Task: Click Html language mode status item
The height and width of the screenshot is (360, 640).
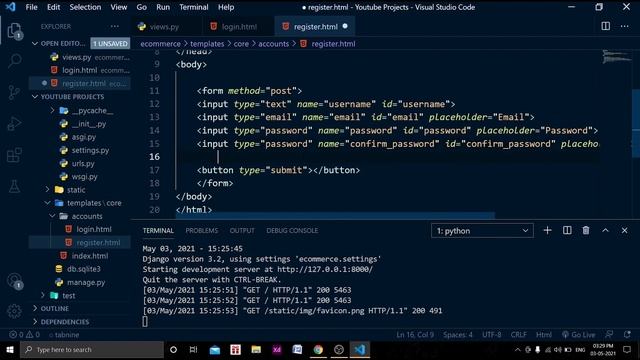Action: click(x=544, y=335)
